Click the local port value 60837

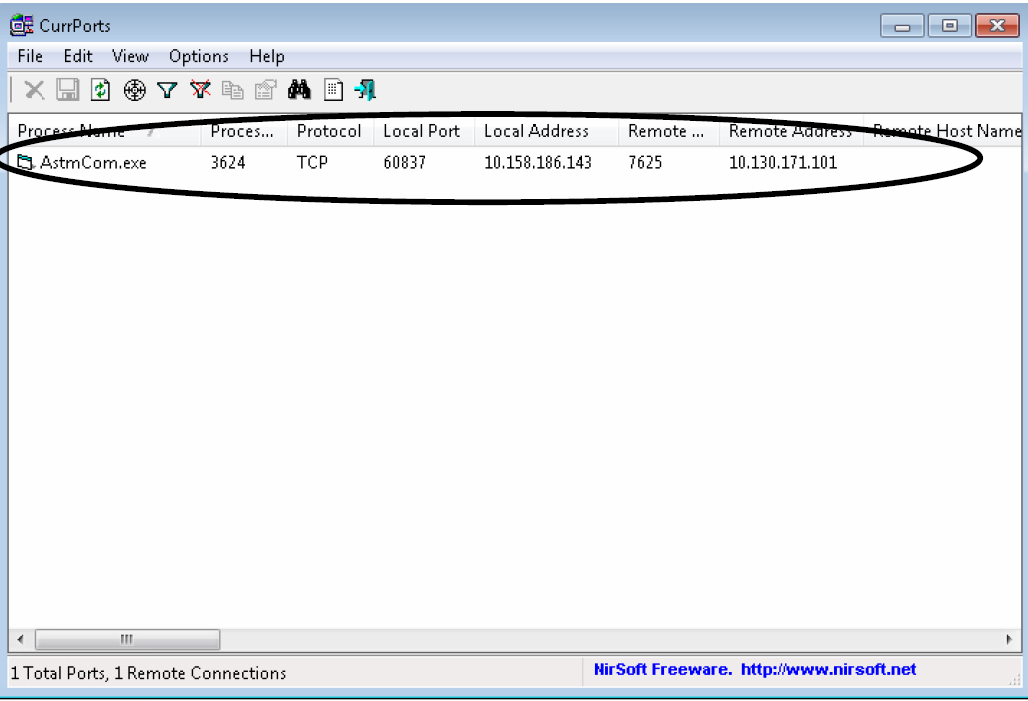tap(405, 163)
